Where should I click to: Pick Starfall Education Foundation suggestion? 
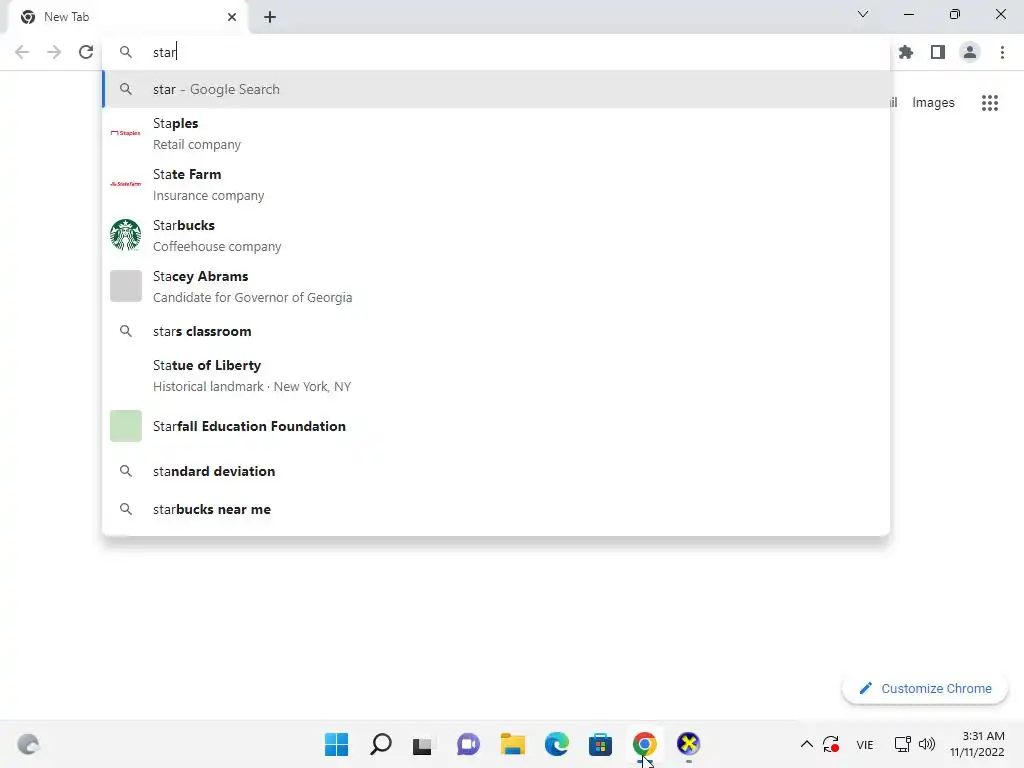click(496, 426)
